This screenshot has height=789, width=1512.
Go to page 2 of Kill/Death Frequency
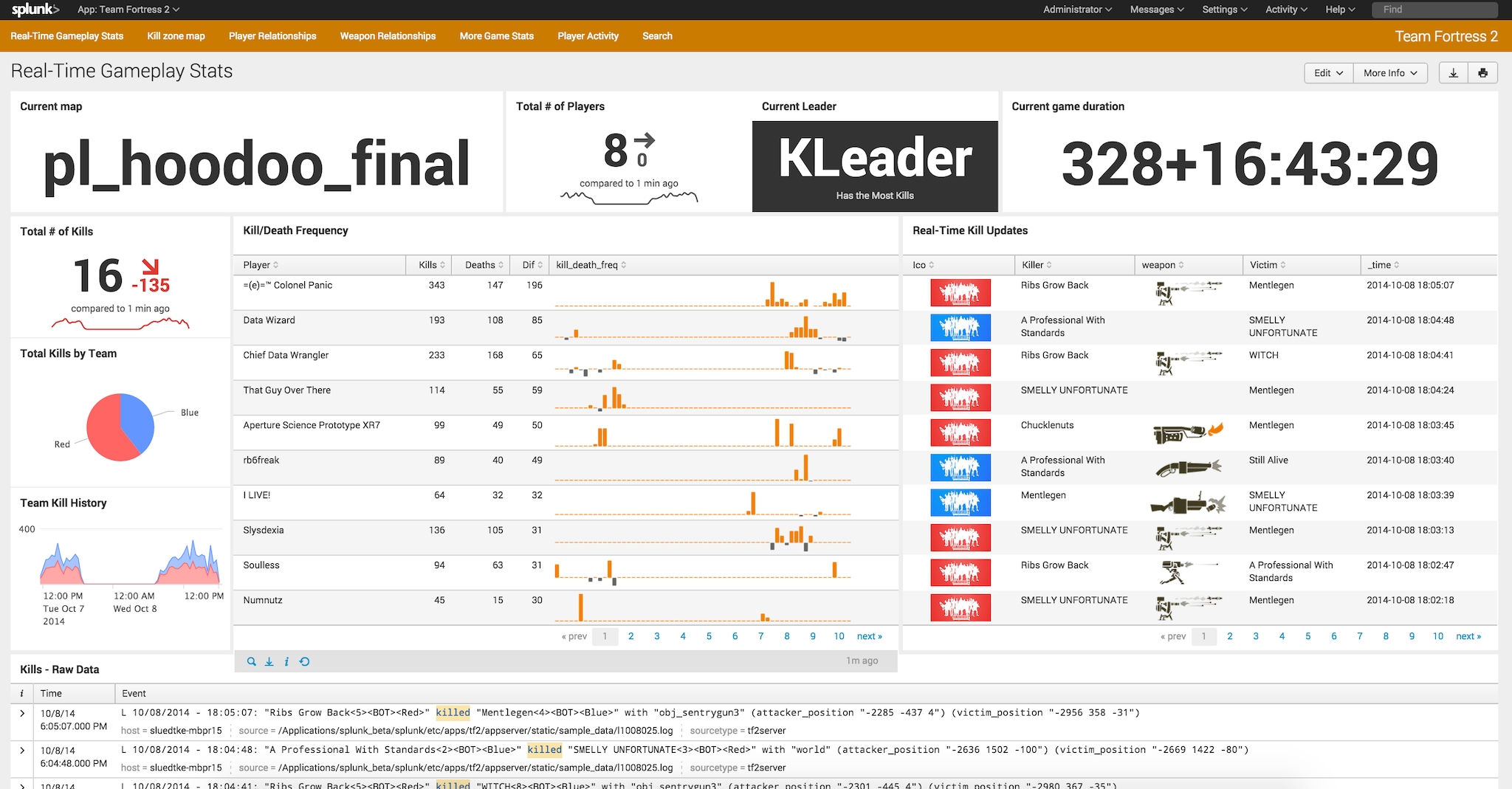[x=630, y=636]
